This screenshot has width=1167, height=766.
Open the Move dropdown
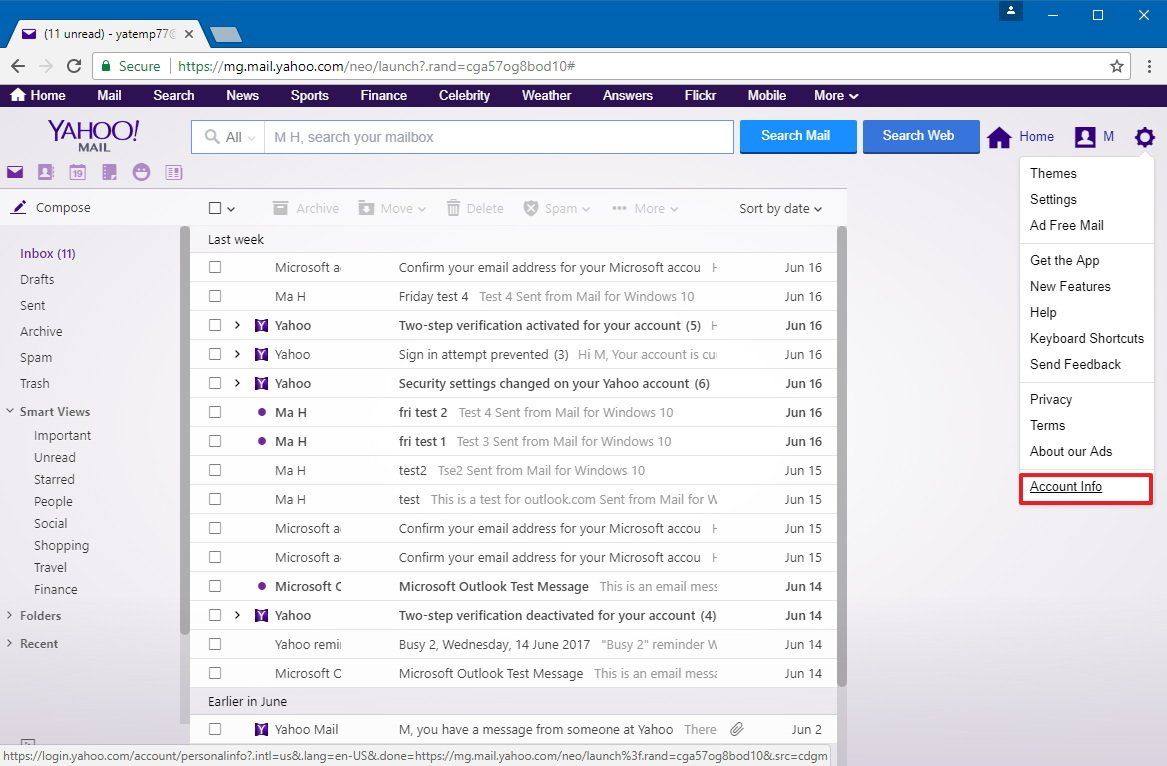pos(392,208)
